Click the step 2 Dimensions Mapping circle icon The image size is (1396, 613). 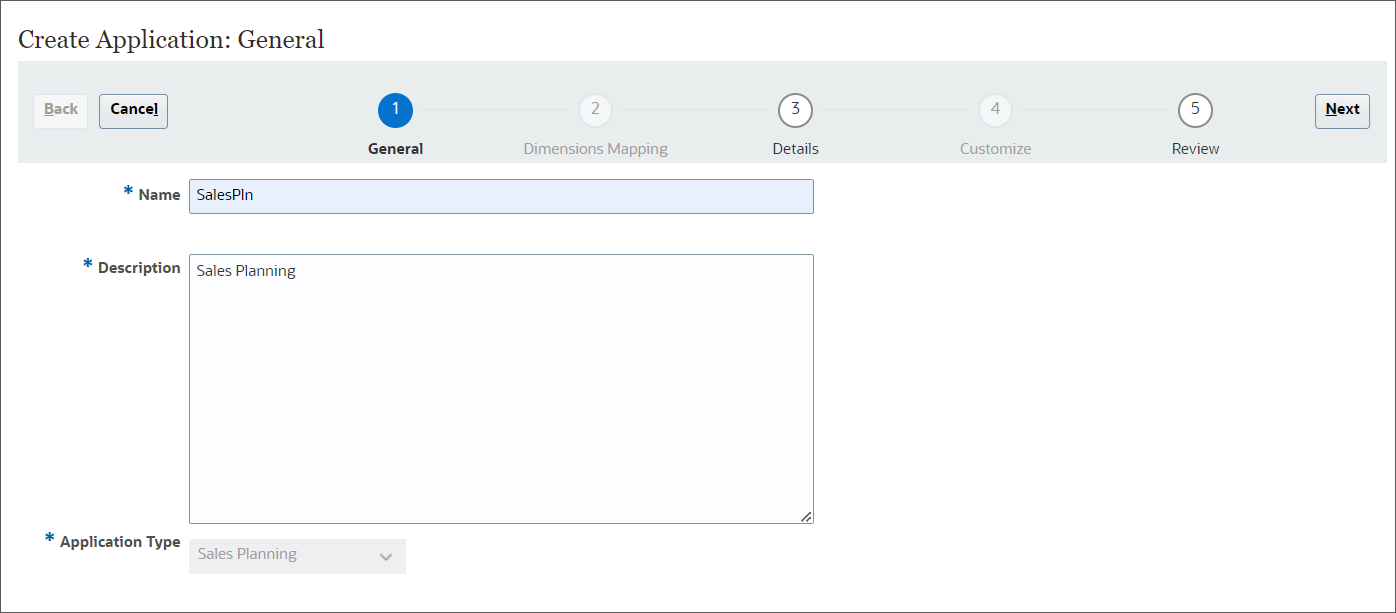(595, 110)
